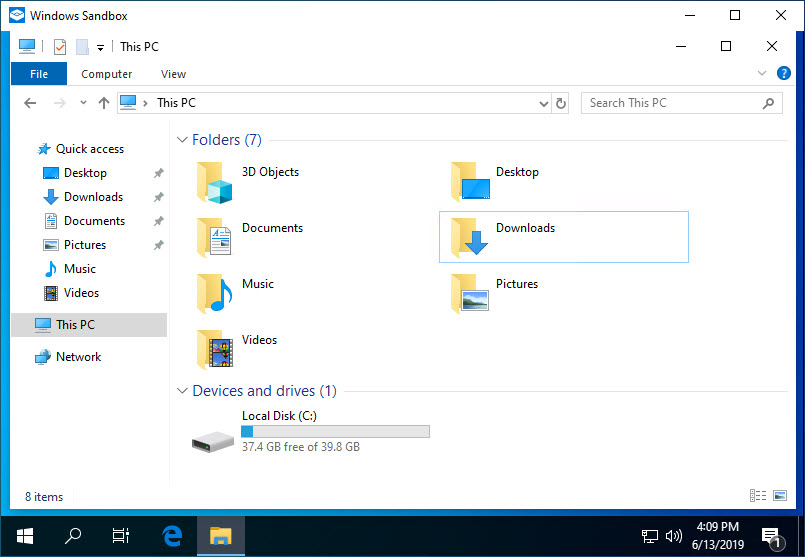Viewport: 805px width, 557px height.
Task: Click the Explorer title bar computer icon
Action: point(27,46)
